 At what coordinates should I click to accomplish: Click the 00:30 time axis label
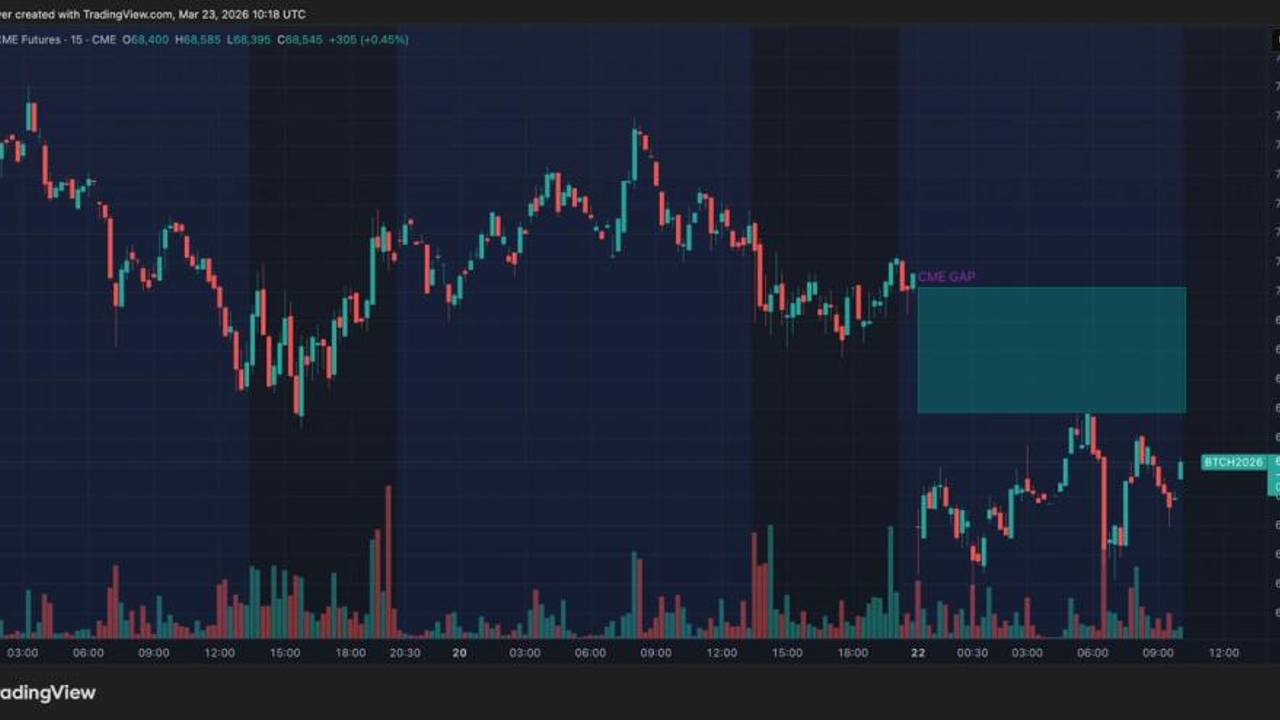click(972, 653)
